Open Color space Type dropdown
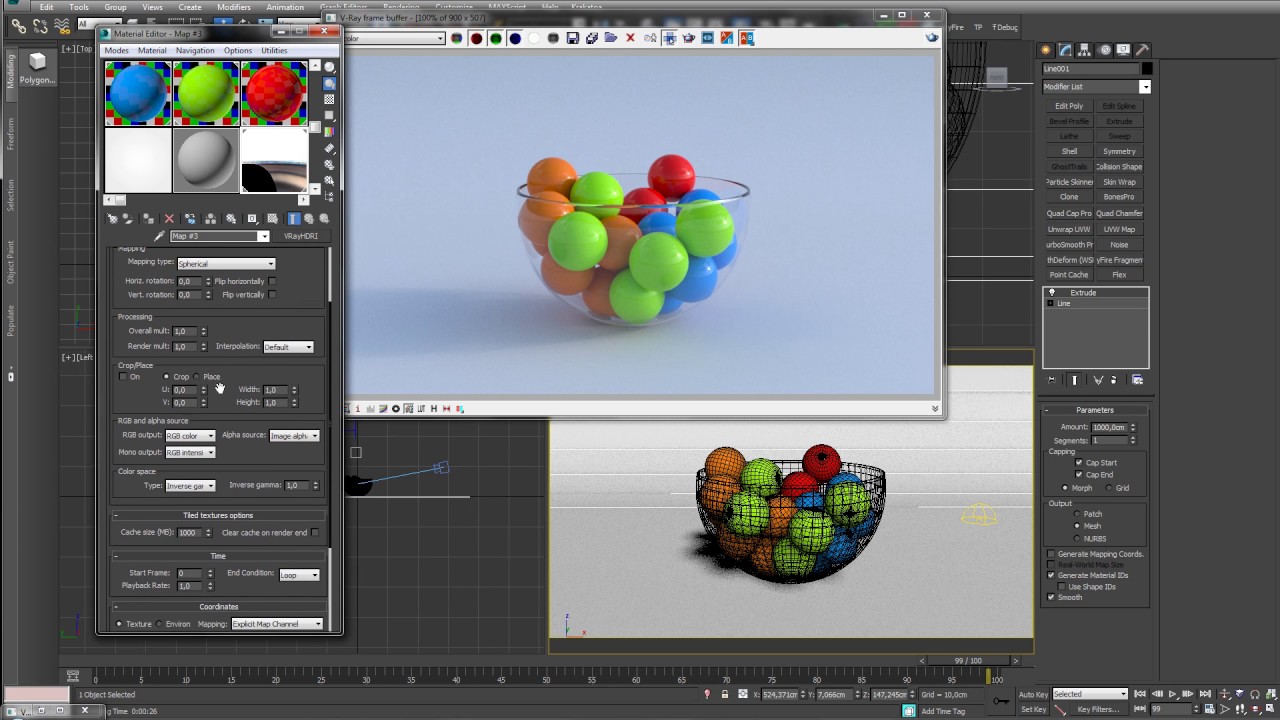Screen dimensions: 1280x720 click(x=190, y=486)
